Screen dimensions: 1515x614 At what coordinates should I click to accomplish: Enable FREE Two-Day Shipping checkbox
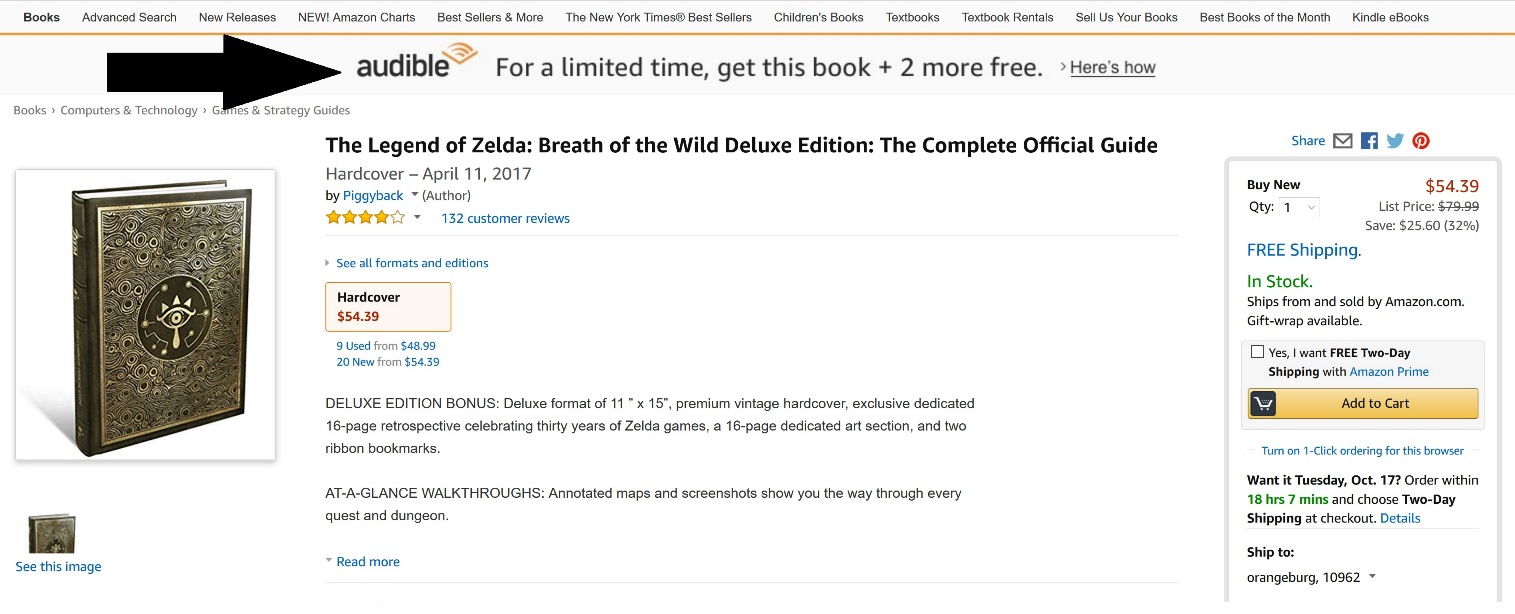(x=1257, y=352)
